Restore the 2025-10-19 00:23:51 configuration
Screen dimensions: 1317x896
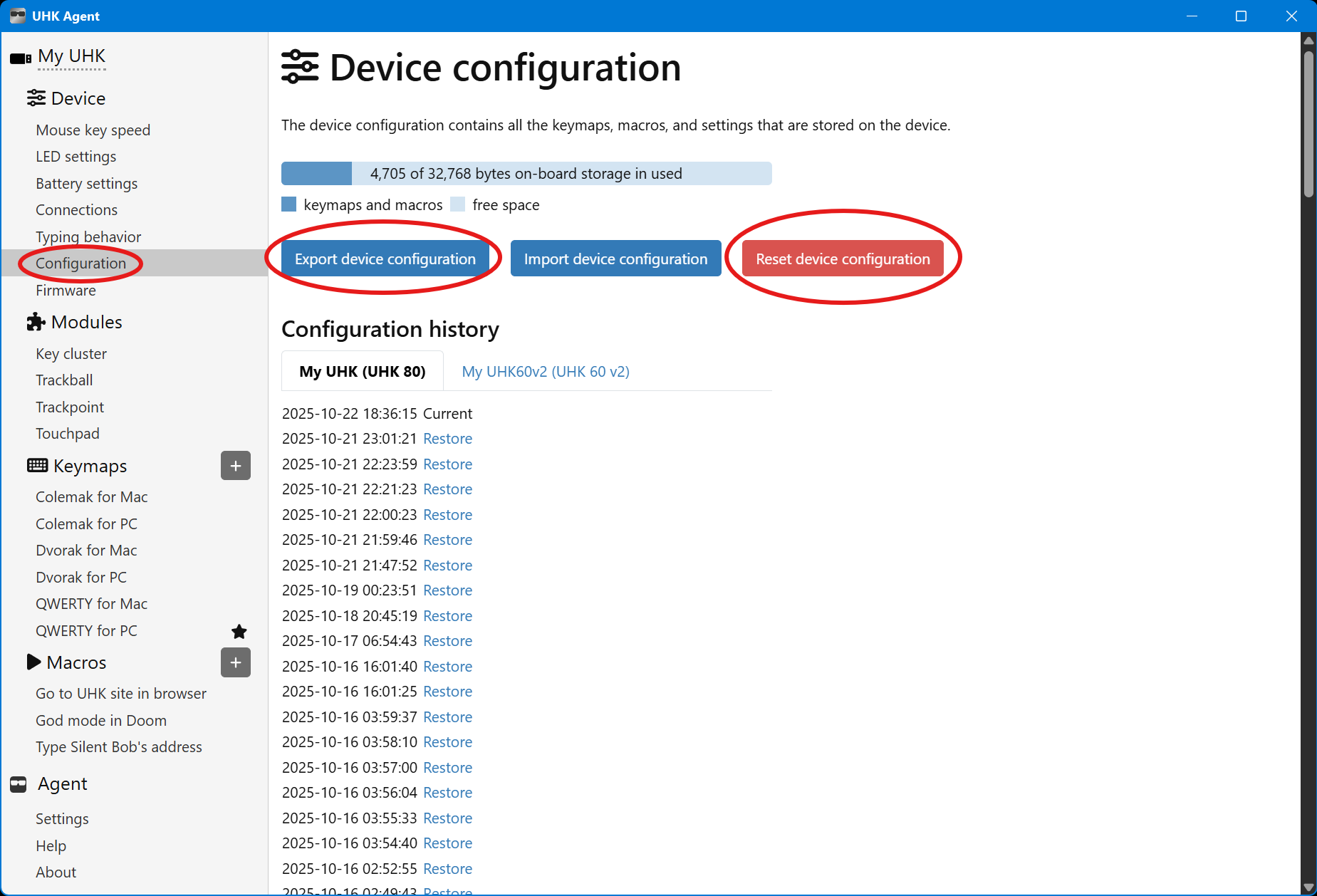(x=447, y=590)
